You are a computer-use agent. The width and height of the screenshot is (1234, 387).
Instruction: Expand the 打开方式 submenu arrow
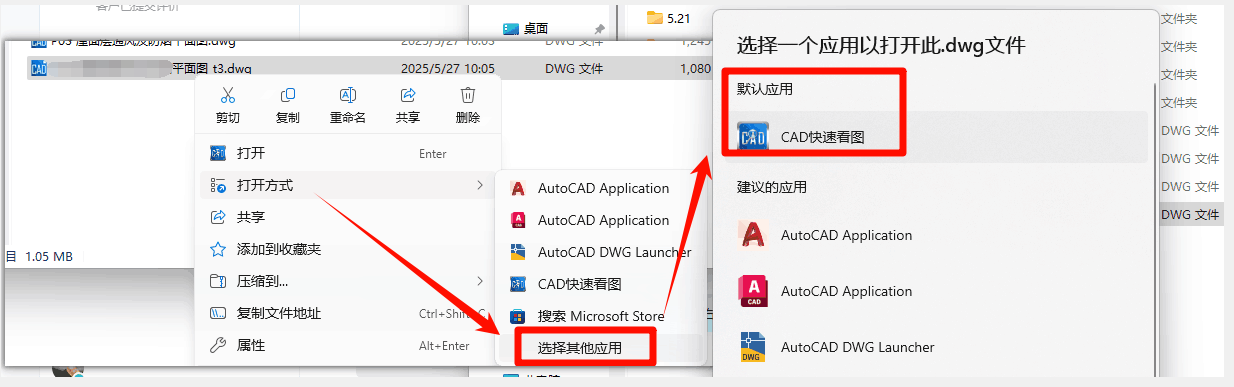click(480, 185)
